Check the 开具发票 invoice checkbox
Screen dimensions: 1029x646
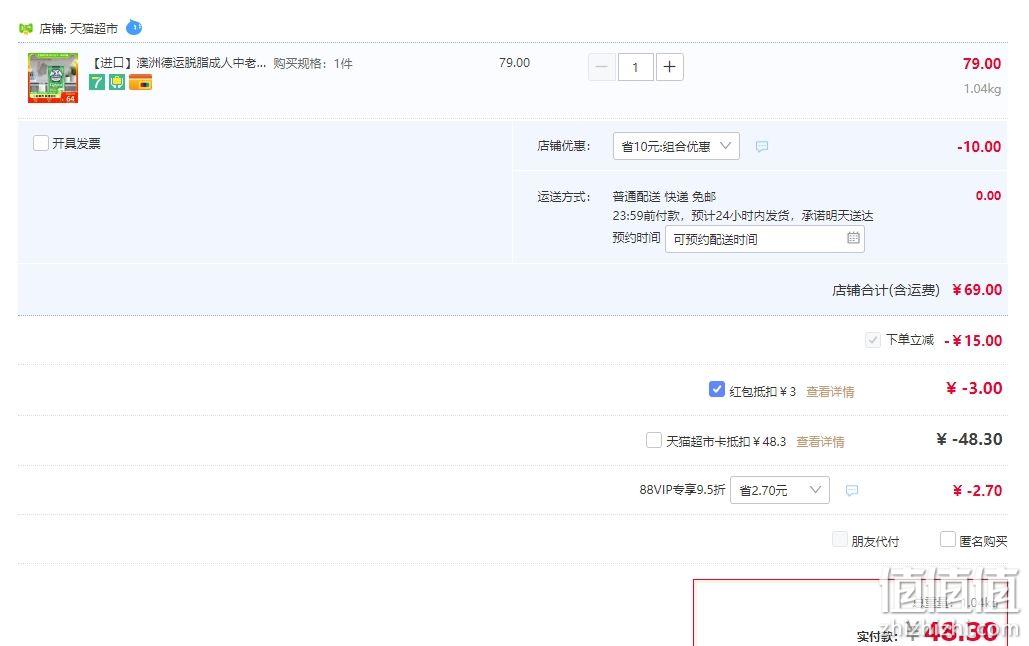[x=41, y=143]
